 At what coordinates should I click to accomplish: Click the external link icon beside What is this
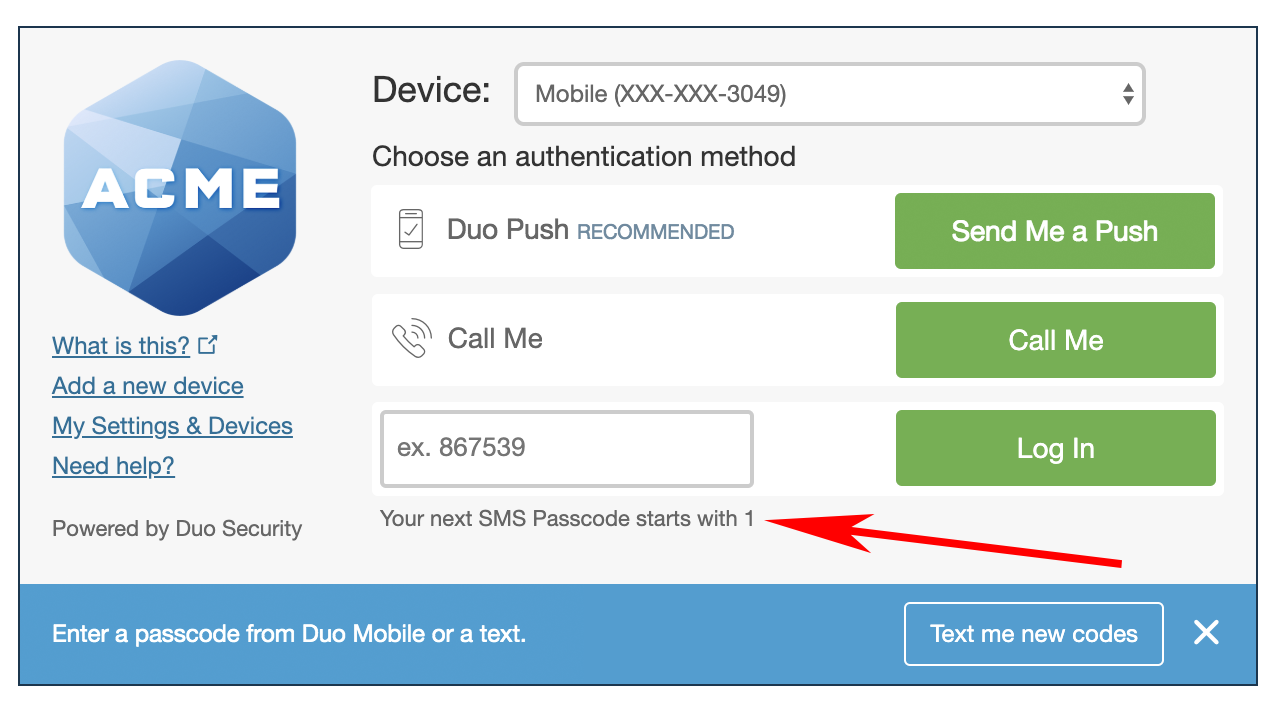(x=208, y=342)
